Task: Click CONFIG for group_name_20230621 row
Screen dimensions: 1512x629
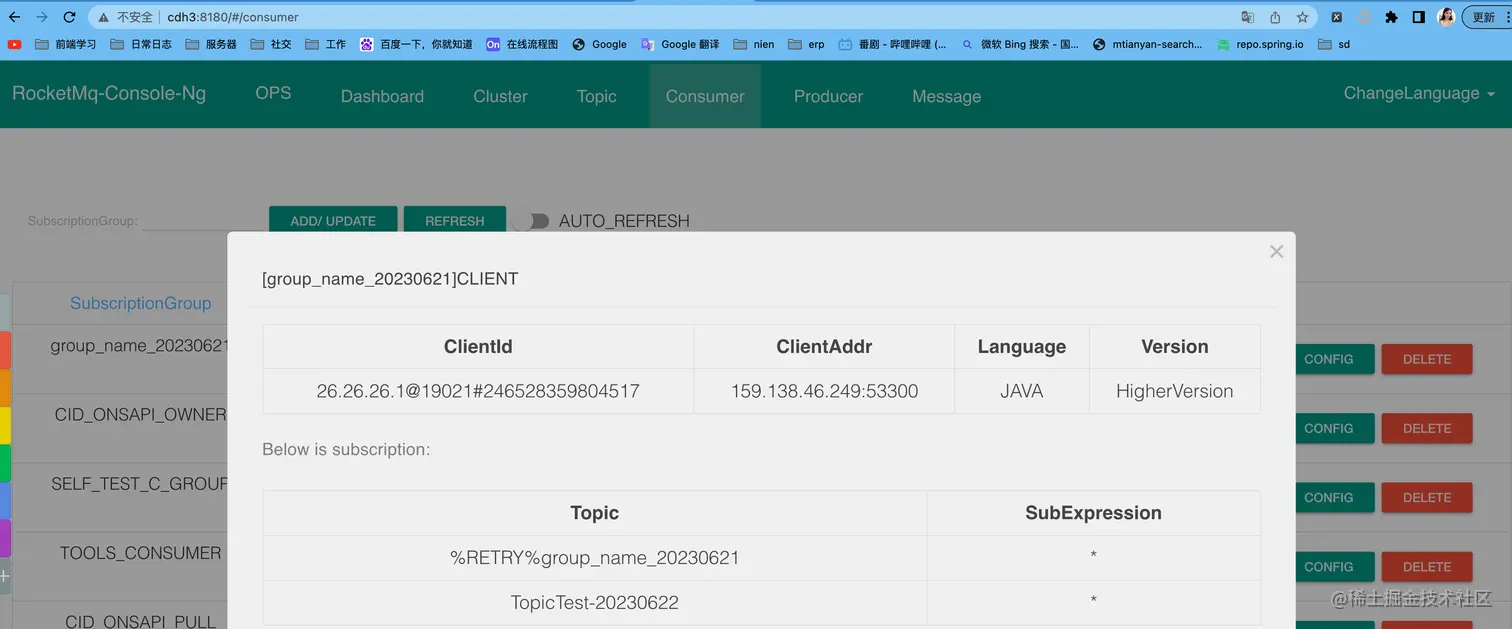Action: click(x=1328, y=359)
